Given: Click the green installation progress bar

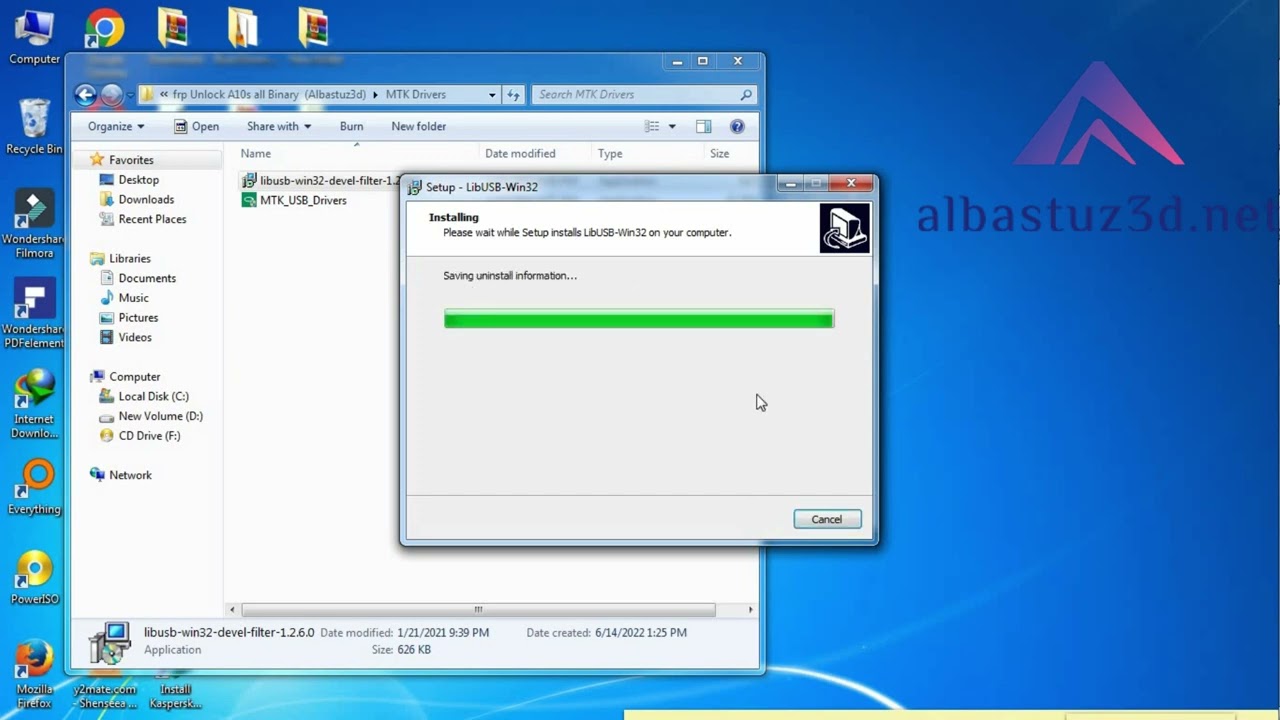Looking at the screenshot, I should click(x=639, y=319).
